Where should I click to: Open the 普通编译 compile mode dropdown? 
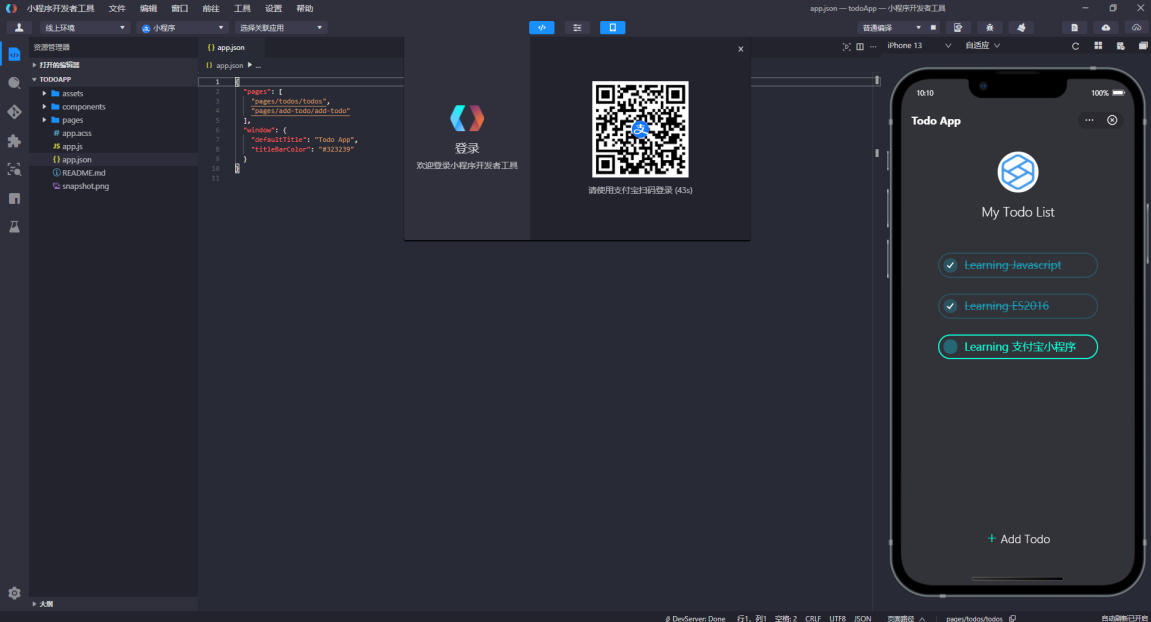point(890,28)
